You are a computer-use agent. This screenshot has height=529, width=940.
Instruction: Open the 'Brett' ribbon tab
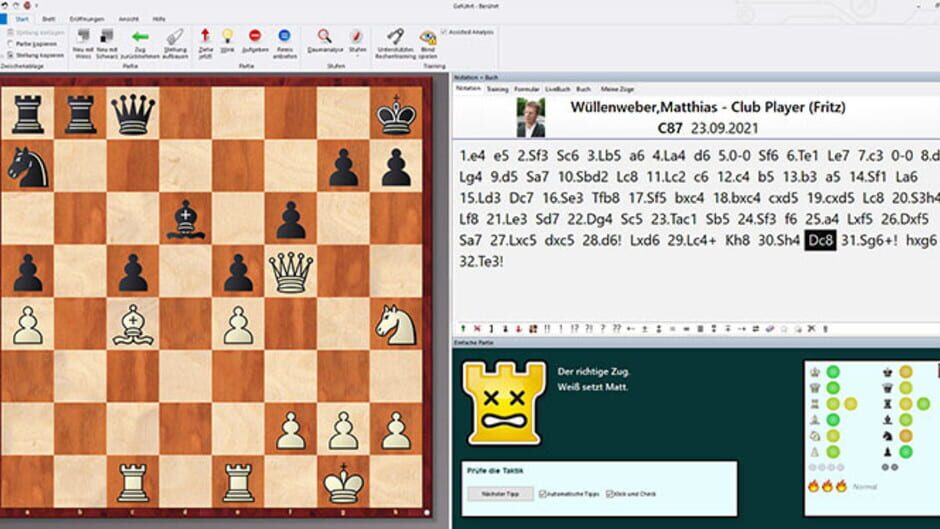pos(48,19)
